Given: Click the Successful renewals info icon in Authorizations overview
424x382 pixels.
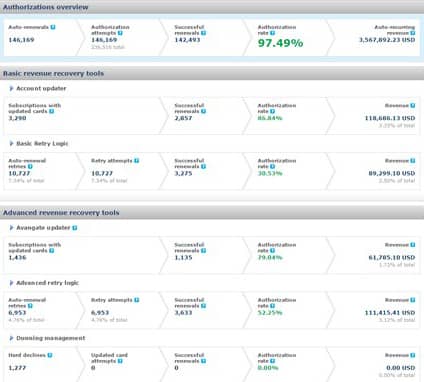Looking at the screenshot, I should tap(203, 33).
